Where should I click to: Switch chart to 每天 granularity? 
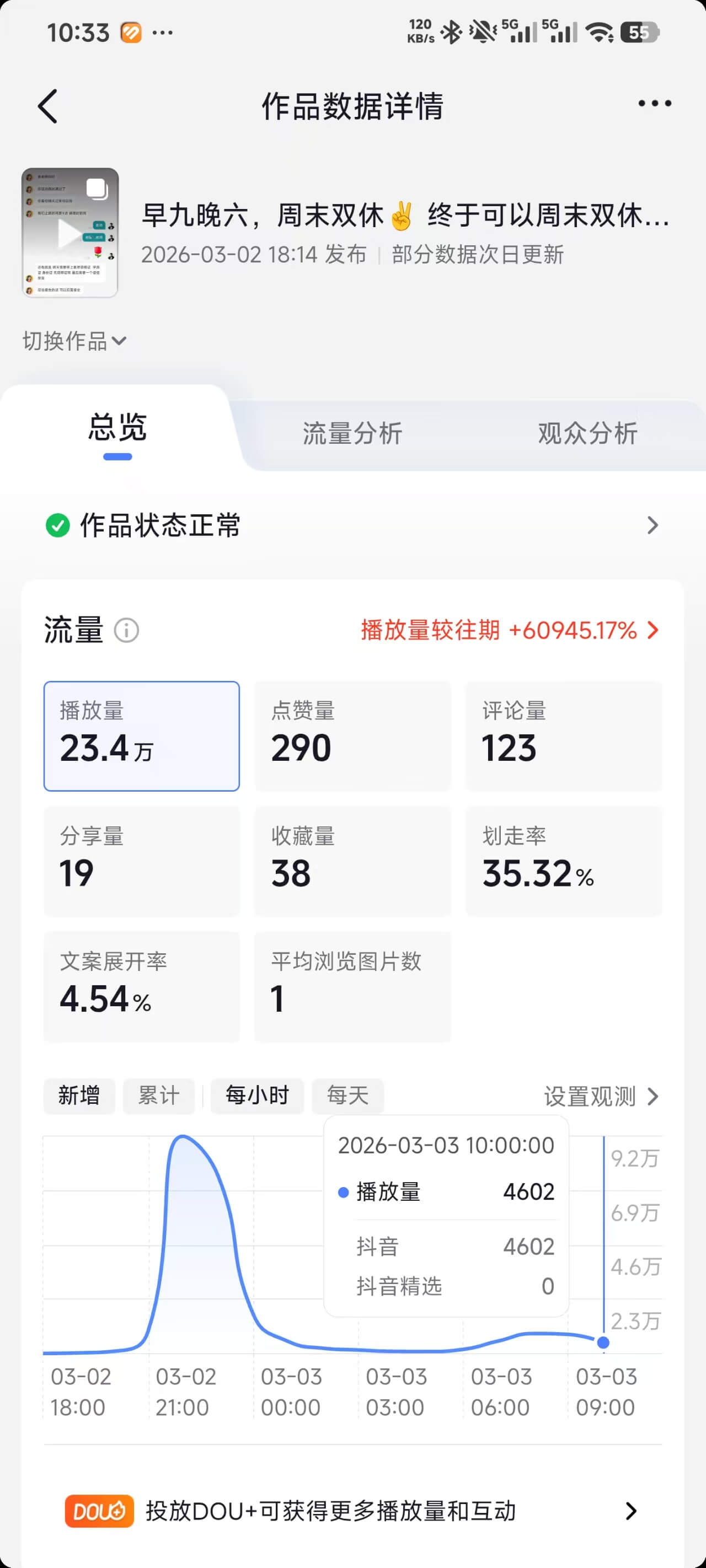[x=347, y=1096]
